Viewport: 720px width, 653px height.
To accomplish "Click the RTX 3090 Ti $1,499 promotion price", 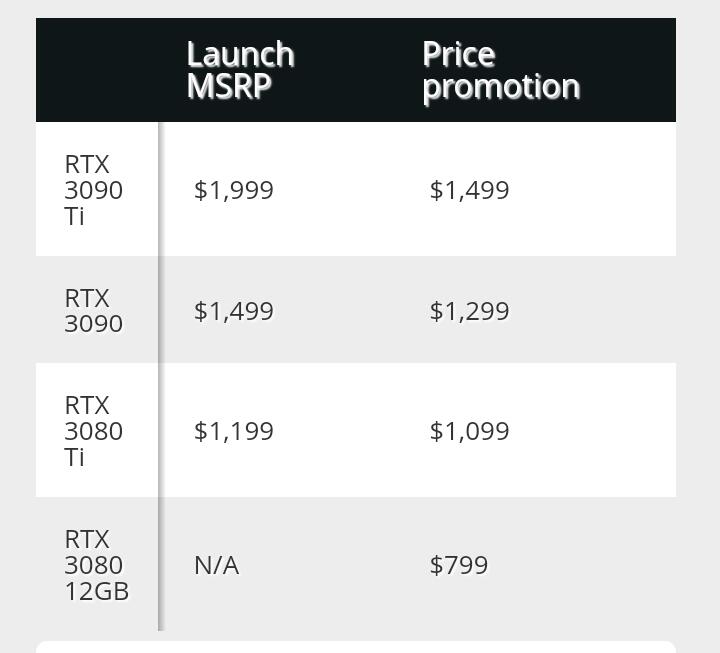I will 469,190.
